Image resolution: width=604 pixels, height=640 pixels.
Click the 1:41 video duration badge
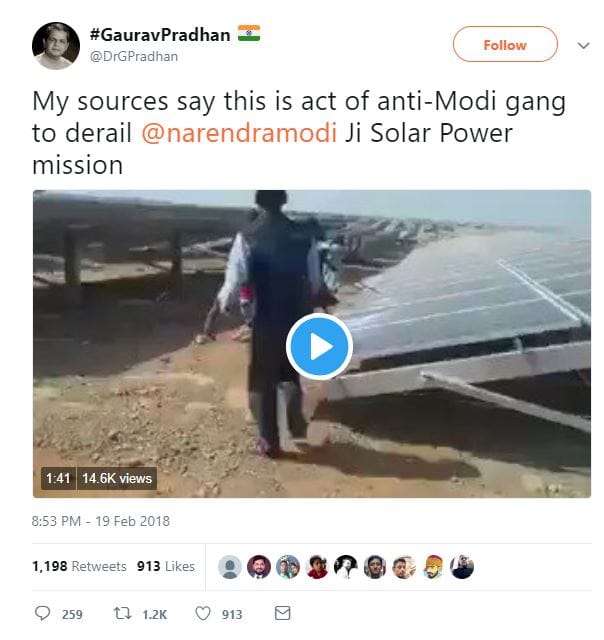56,478
